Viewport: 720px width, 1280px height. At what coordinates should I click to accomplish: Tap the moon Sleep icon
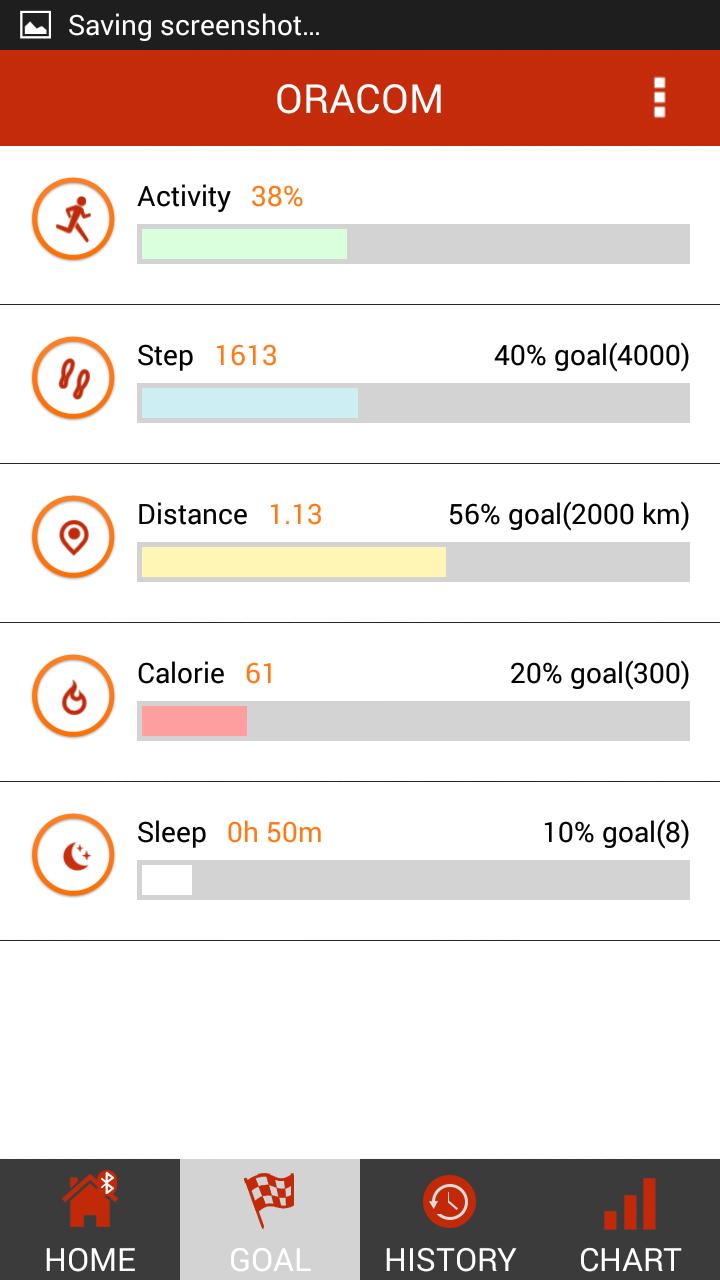point(73,855)
